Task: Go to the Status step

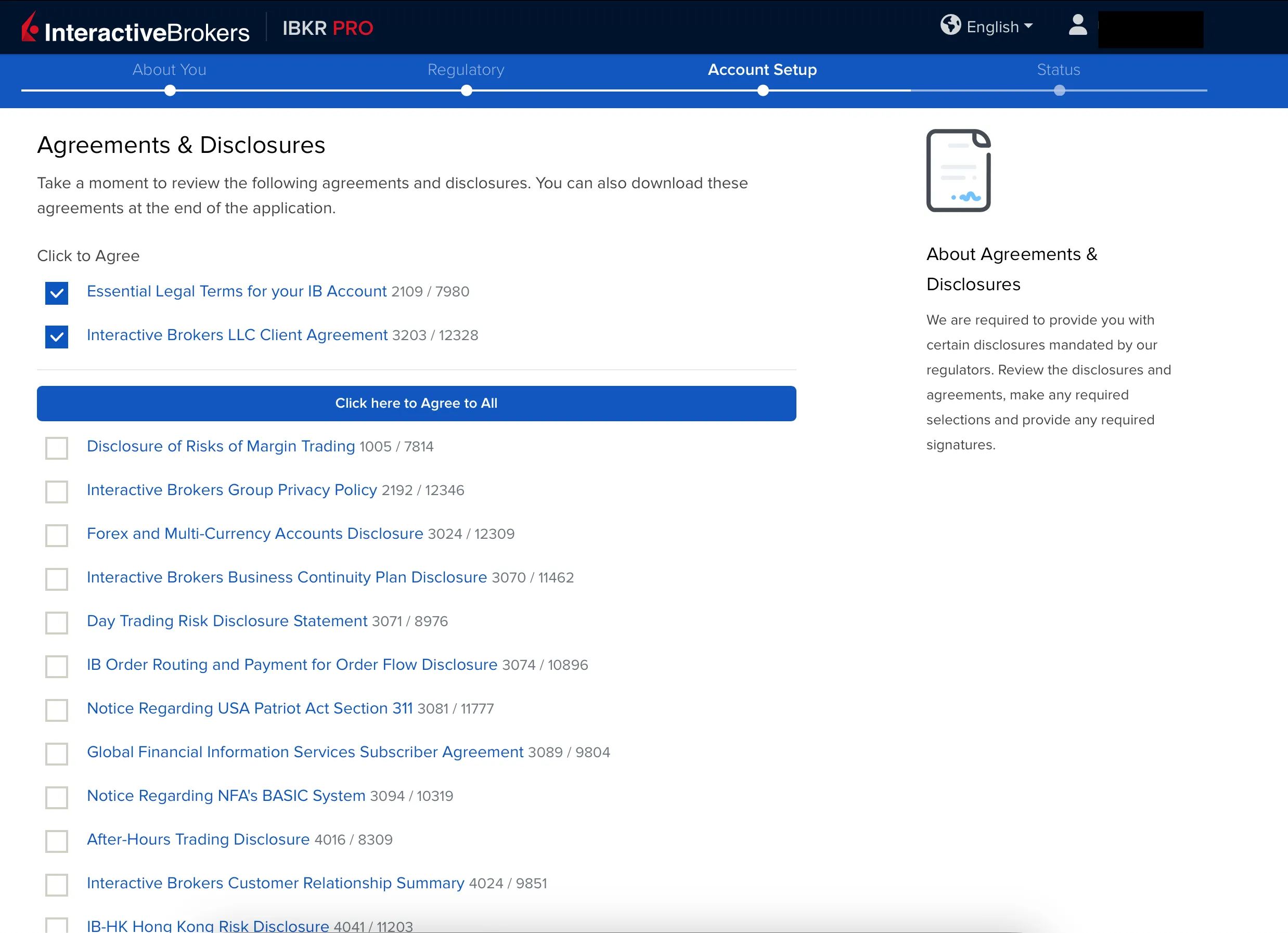Action: click(x=1059, y=69)
